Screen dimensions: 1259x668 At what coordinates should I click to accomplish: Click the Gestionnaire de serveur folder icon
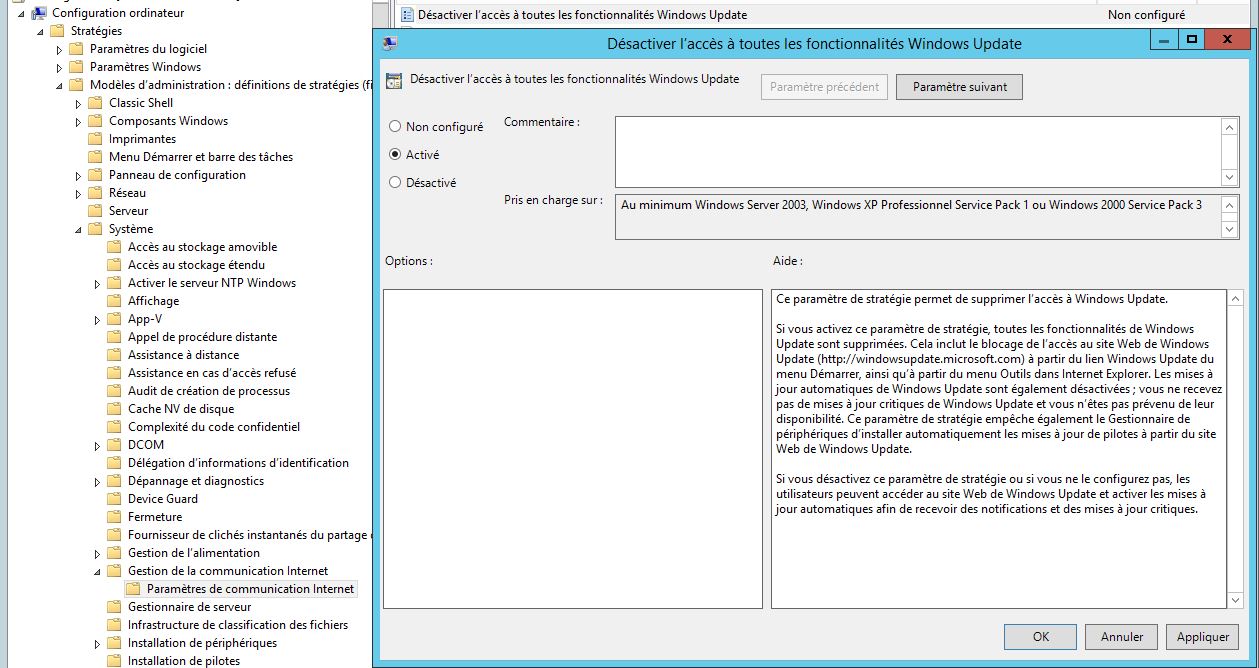pyautogui.click(x=115, y=607)
